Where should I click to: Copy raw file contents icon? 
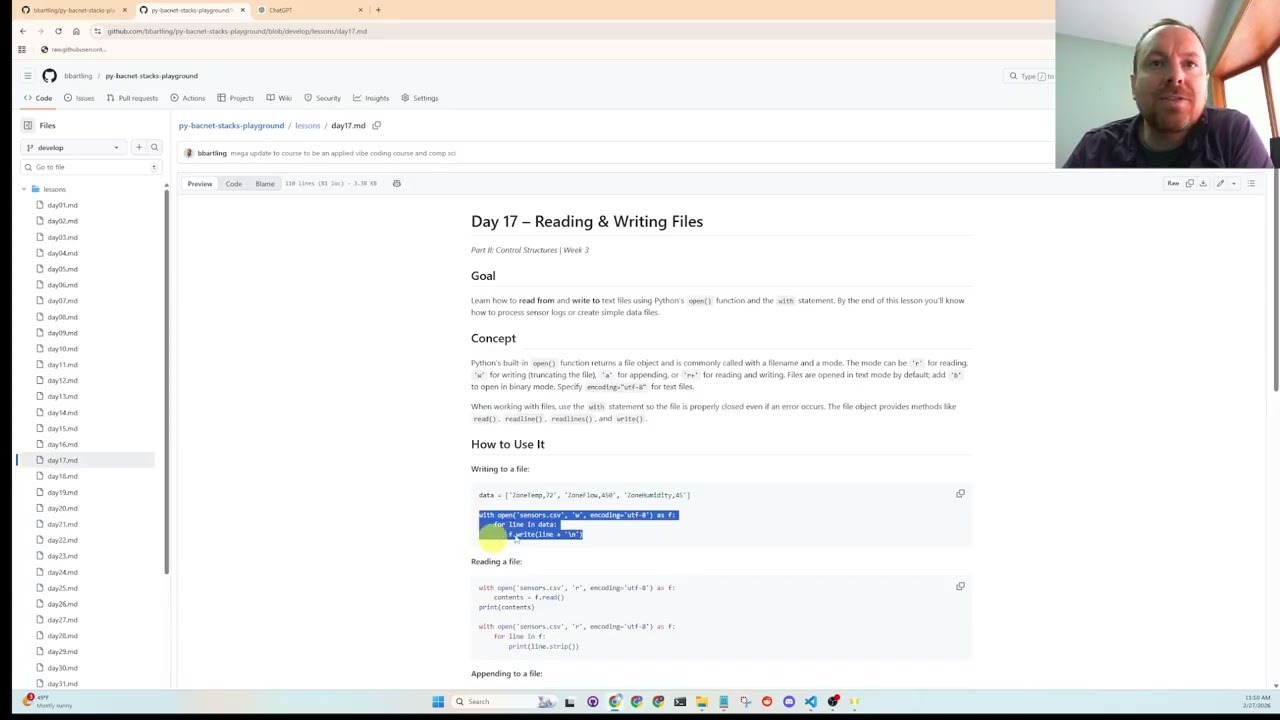coord(1189,183)
